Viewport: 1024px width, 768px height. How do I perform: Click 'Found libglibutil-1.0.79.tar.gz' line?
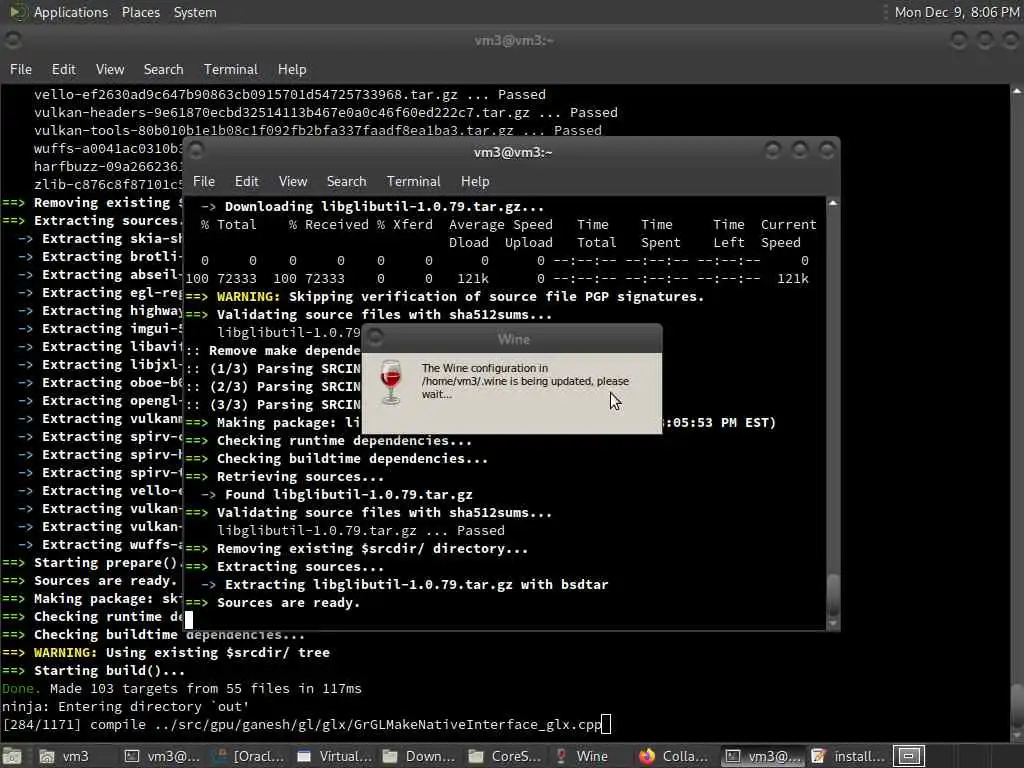[348, 494]
